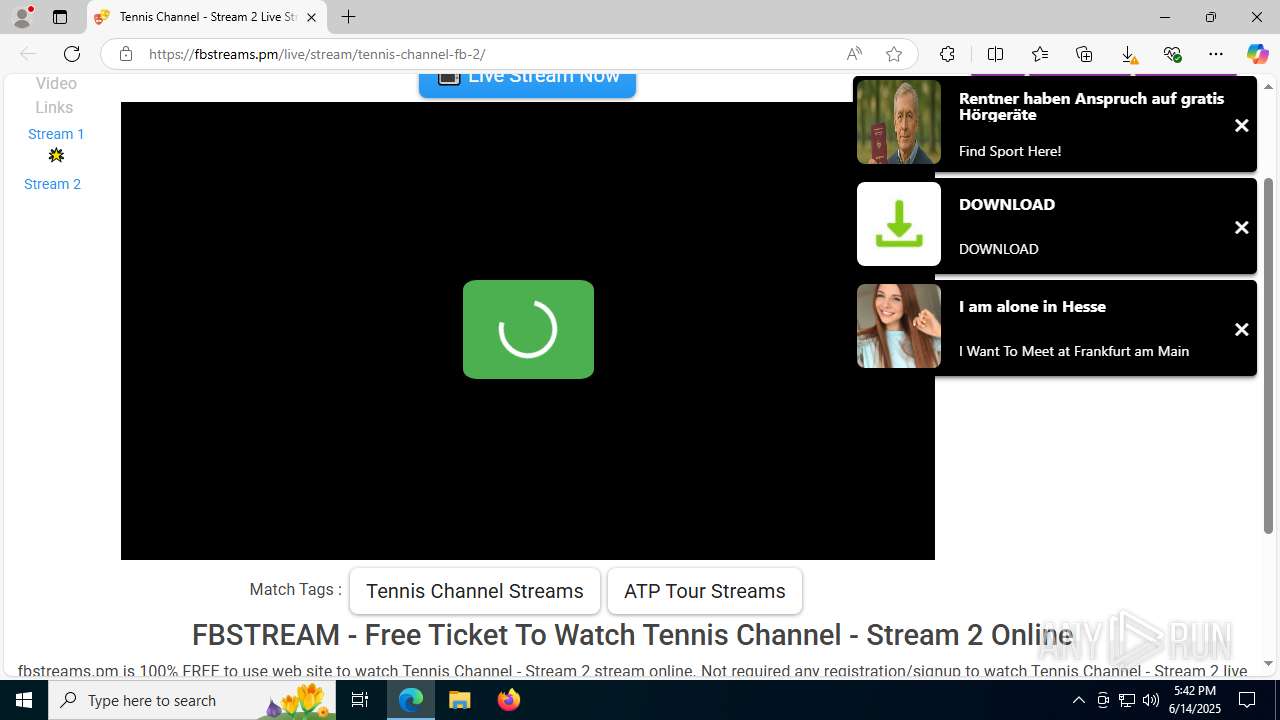Refresh the current page
Screen dimensions: 1280x720
click(x=72, y=54)
